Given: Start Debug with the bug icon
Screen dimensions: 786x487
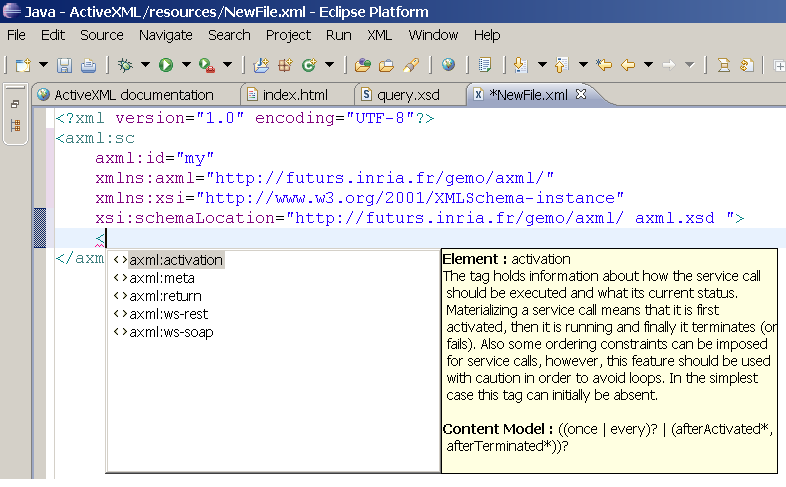Looking at the screenshot, I should click(125, 65).
